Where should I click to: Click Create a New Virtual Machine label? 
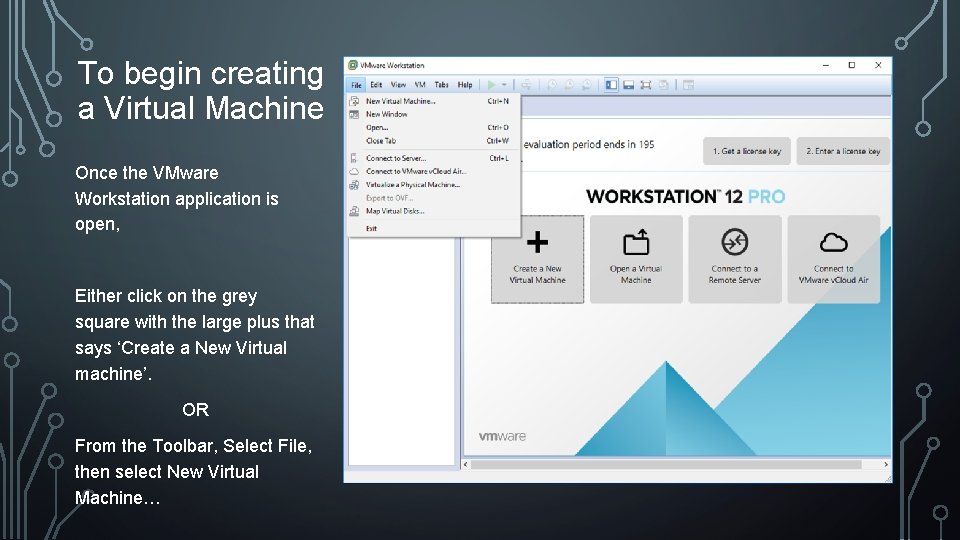click(x=537, y=274)
